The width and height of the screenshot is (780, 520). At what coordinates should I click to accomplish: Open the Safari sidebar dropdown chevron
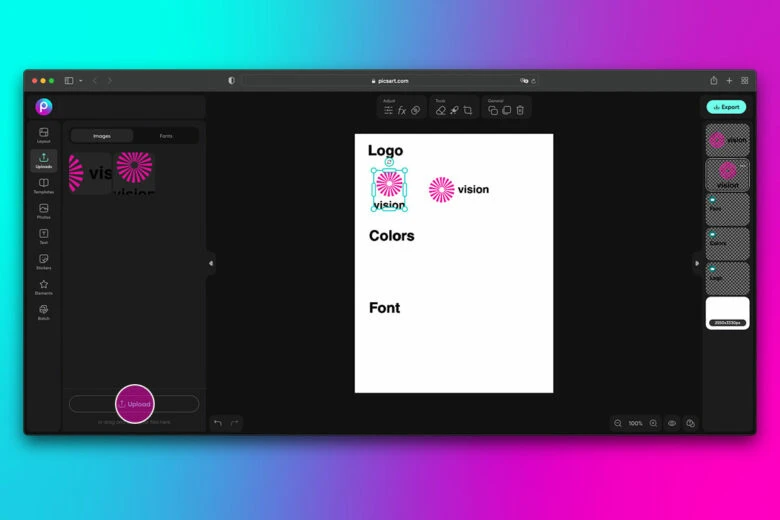[x=81, y=80]
